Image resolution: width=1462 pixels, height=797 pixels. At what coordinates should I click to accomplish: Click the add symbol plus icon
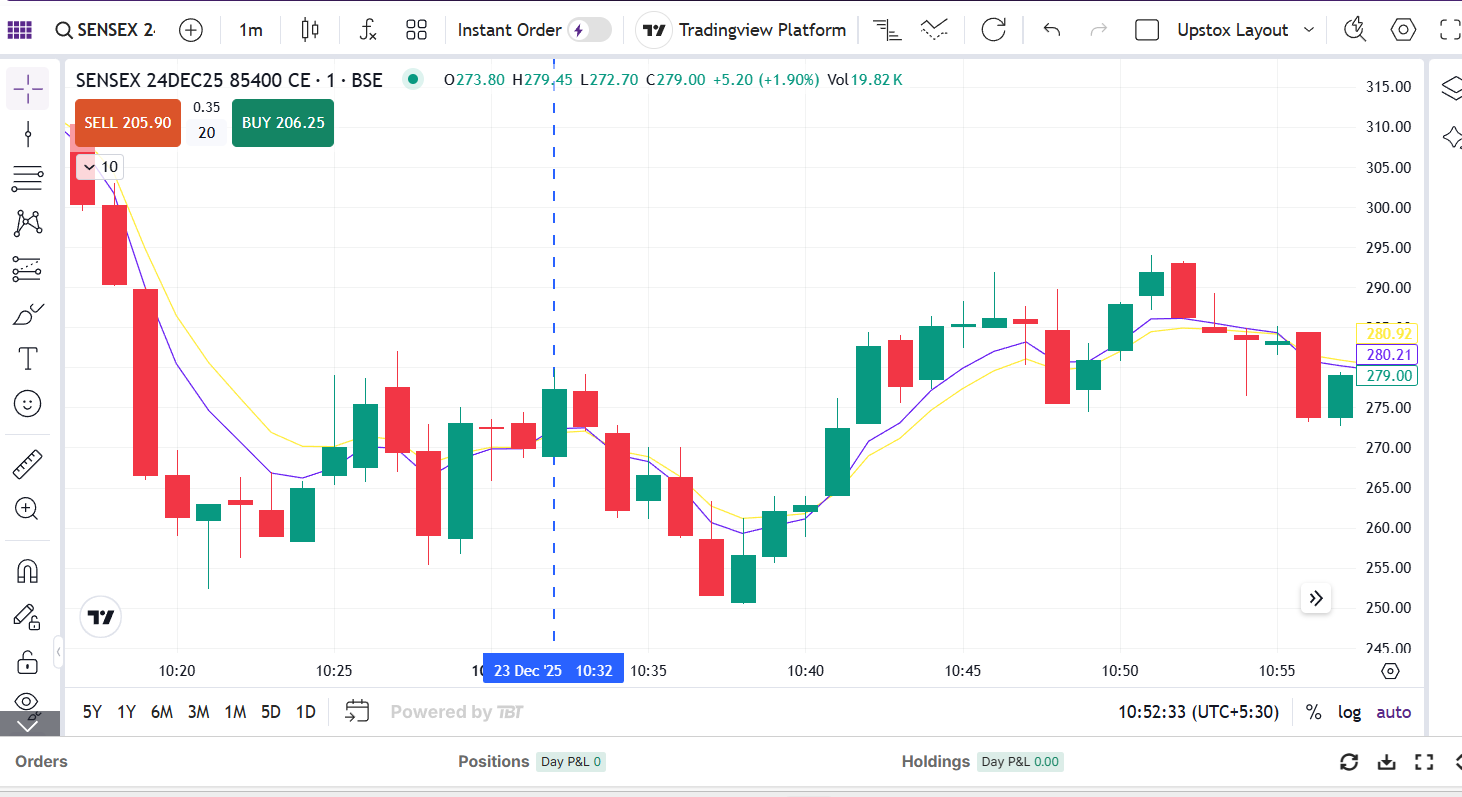click(x=191, y=30)
